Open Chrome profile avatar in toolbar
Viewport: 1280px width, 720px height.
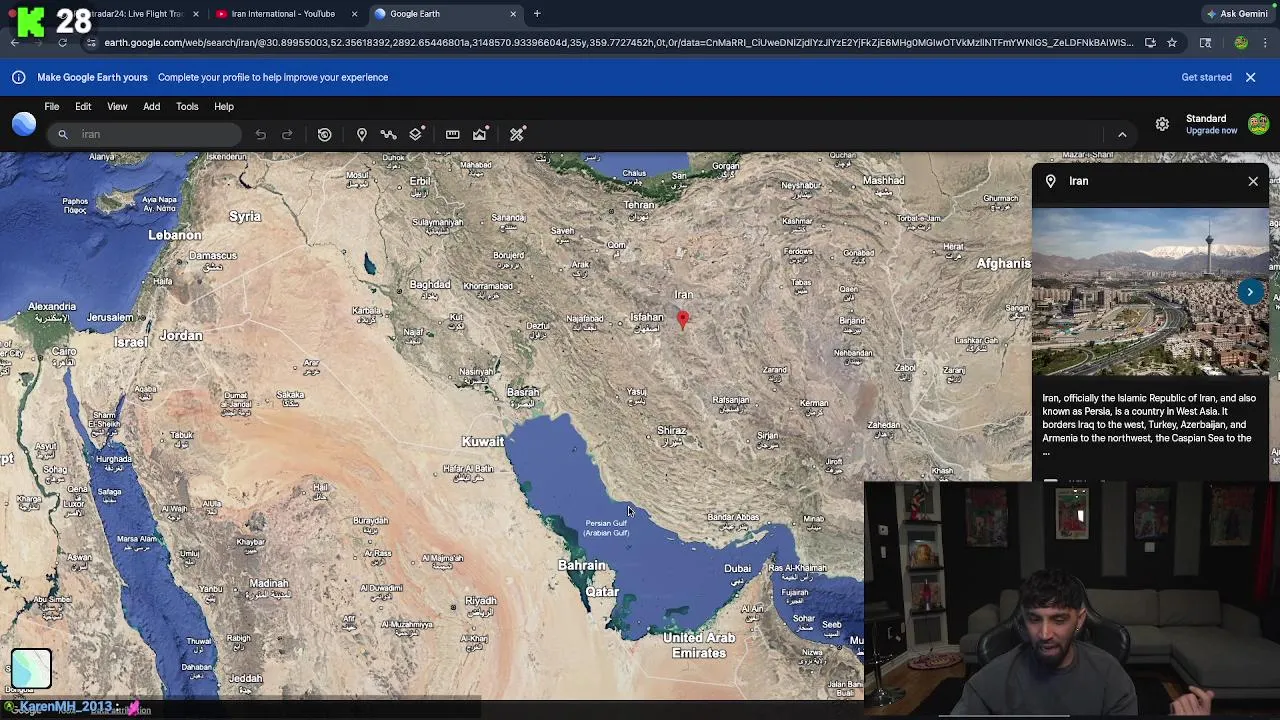point(1241,43)
